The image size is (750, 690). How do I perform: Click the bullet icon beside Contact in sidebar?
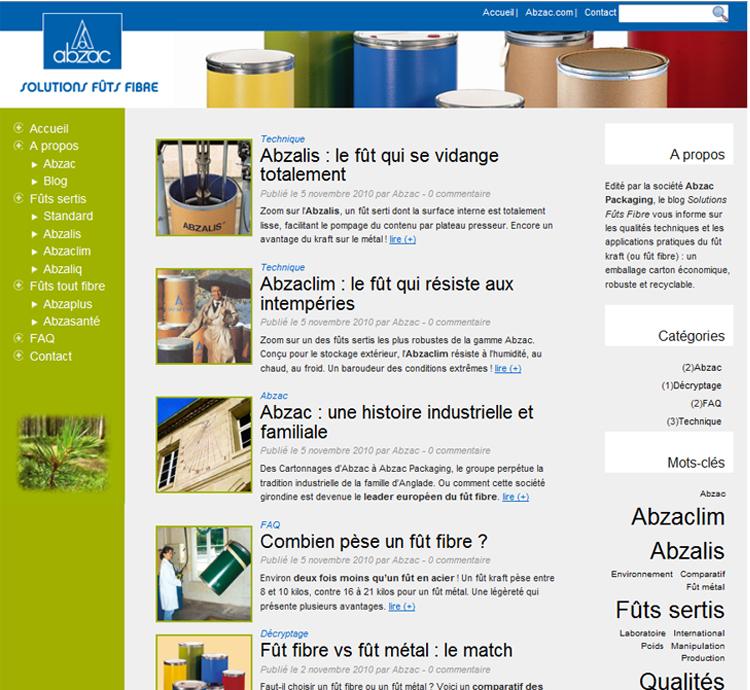[x=19, y=356]
